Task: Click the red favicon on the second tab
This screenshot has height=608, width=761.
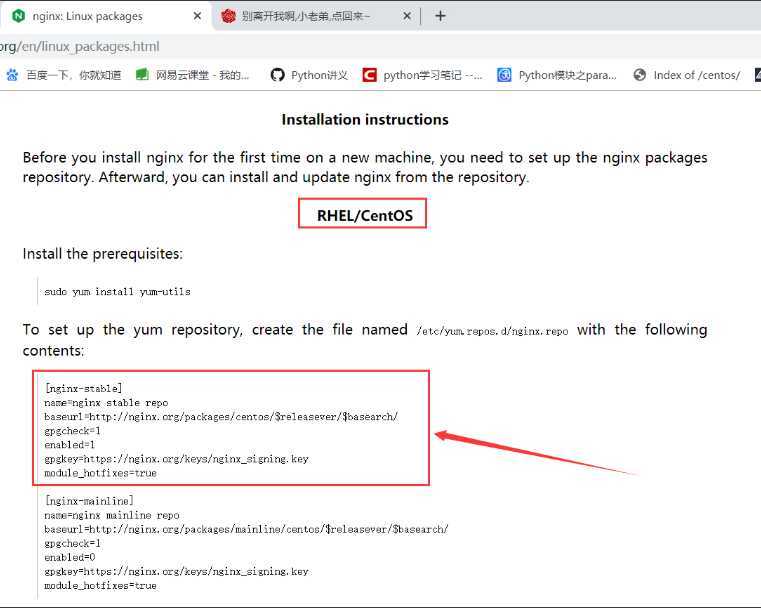Action: (228, 16)
